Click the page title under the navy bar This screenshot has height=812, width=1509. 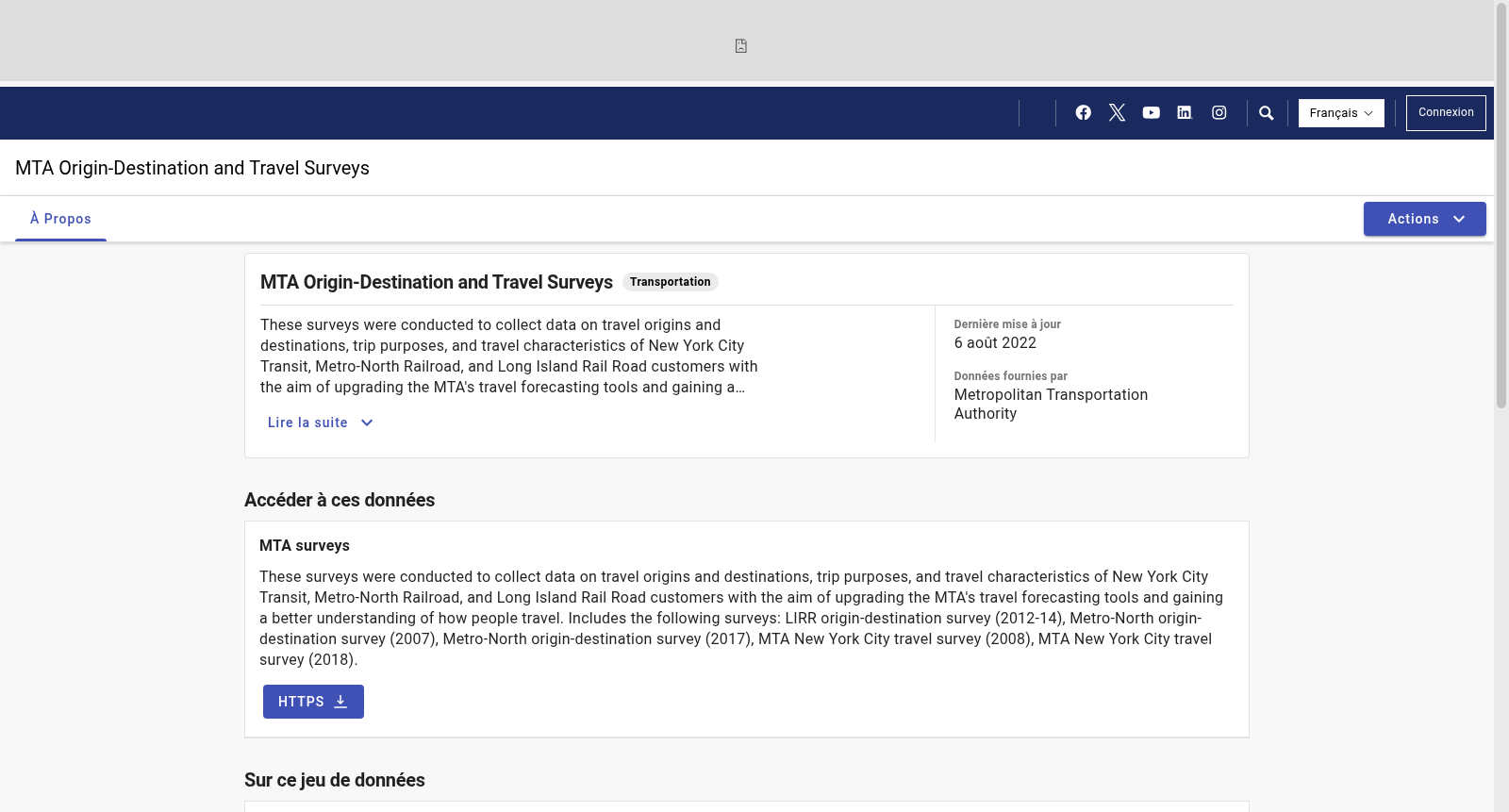pos(192,168)
